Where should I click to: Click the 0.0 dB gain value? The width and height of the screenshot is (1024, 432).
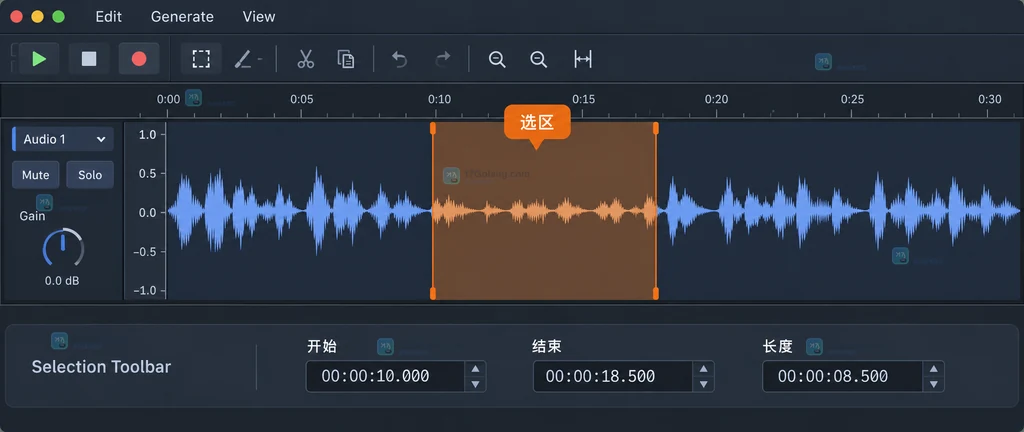coord(62,281)
